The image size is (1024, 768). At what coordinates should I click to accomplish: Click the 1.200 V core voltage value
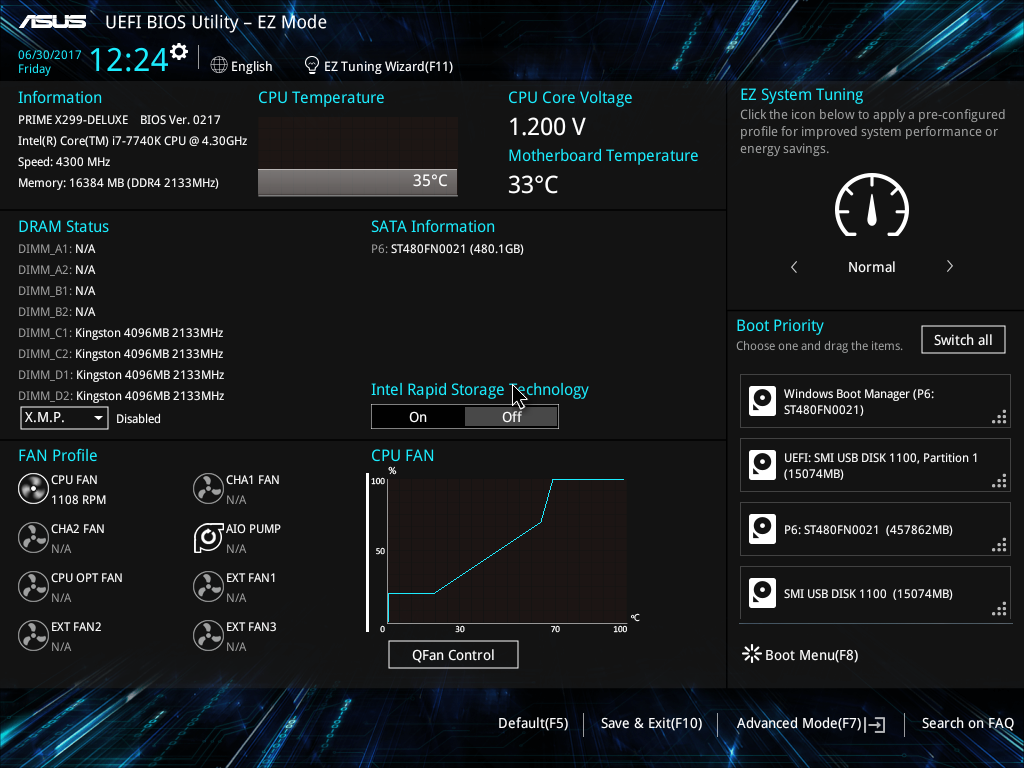(547, 127)
